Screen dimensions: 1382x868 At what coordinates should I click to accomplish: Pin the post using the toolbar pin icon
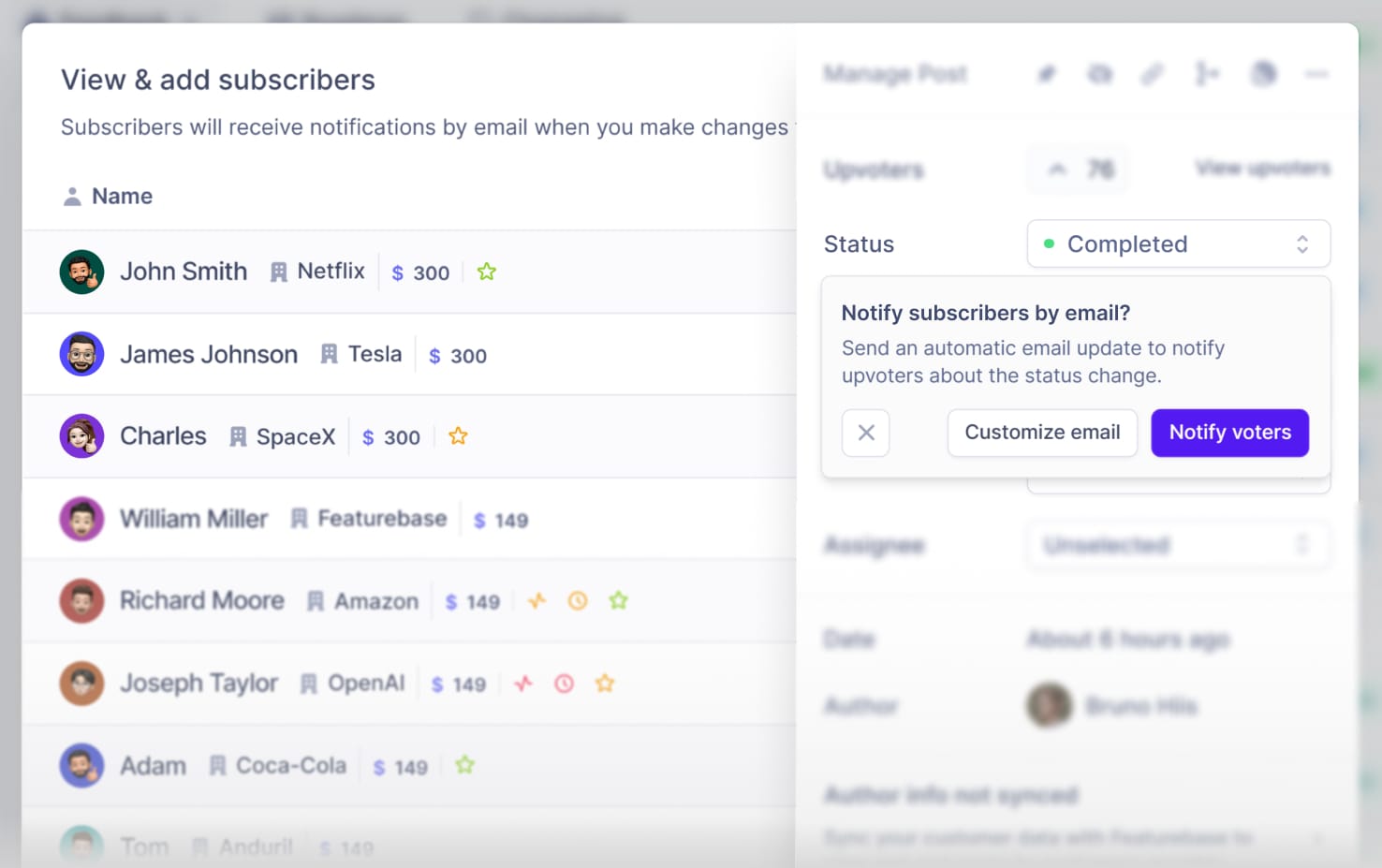coord(1047,74)
